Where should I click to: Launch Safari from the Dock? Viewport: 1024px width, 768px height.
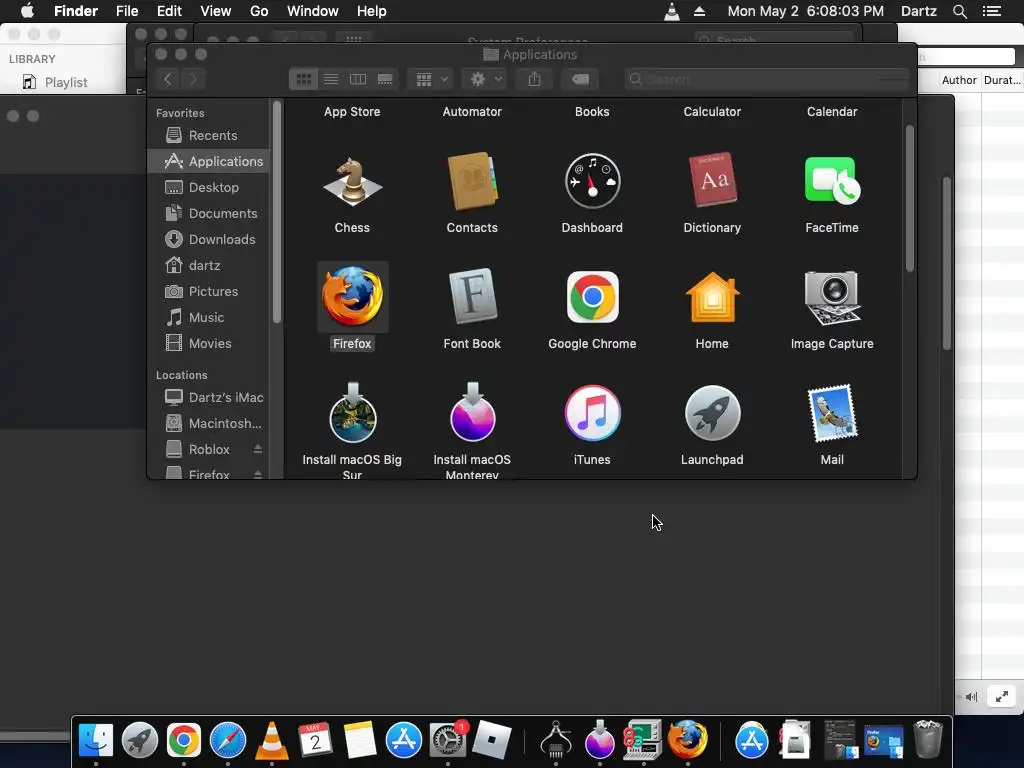point(227,741)
